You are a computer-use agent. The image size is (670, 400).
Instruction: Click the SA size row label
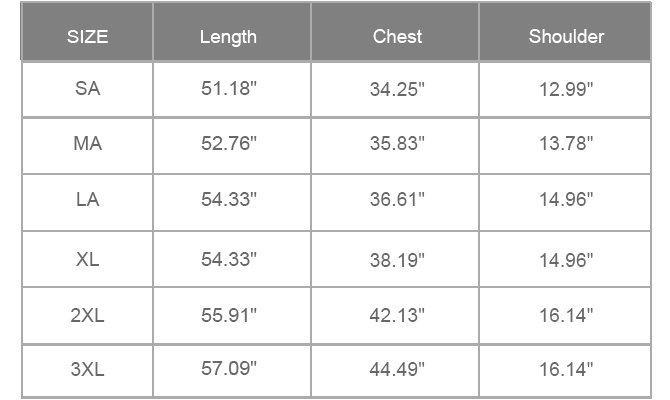tap(88, 89)
